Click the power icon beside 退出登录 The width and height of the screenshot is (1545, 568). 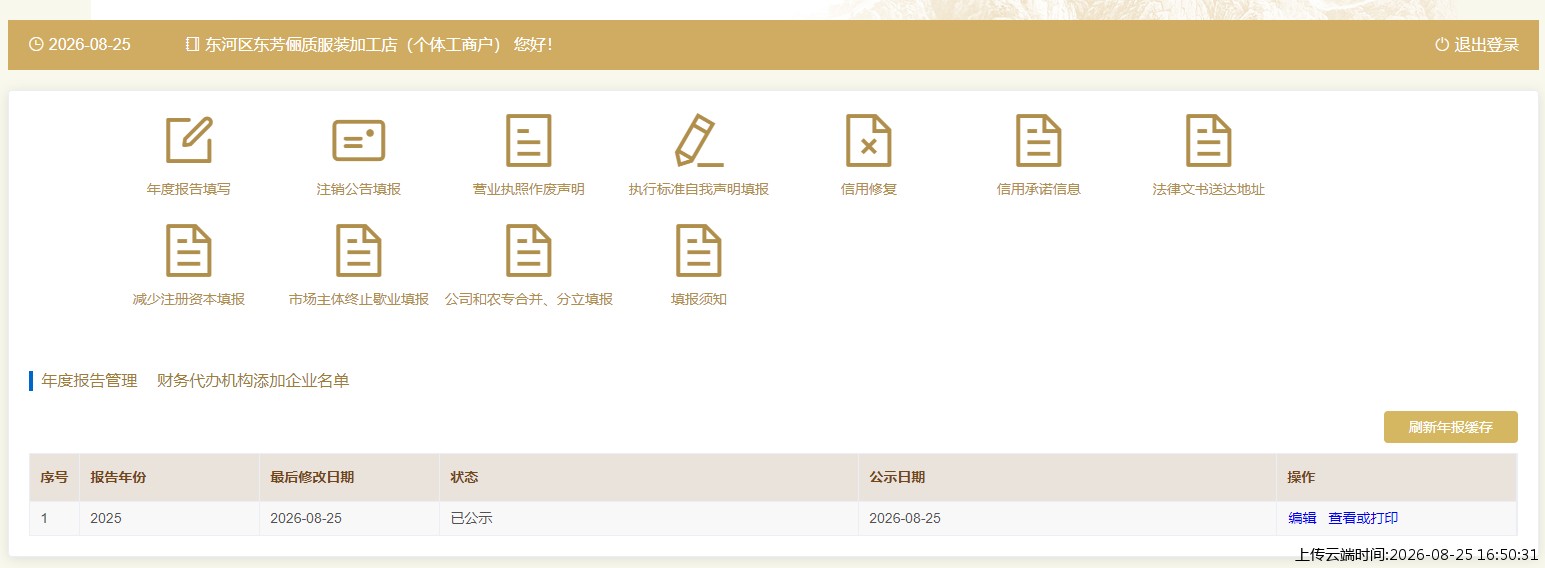tap(1442, 45)
